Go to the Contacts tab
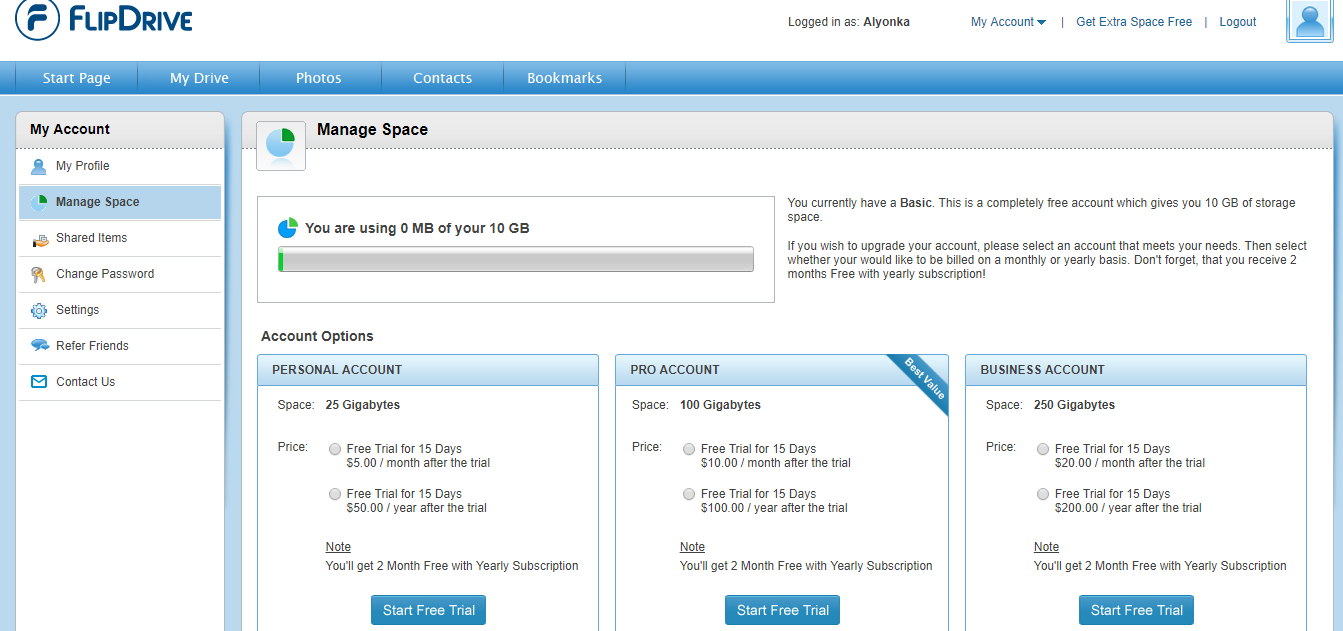Screen dimensions: 1343x631 [442, 78]
